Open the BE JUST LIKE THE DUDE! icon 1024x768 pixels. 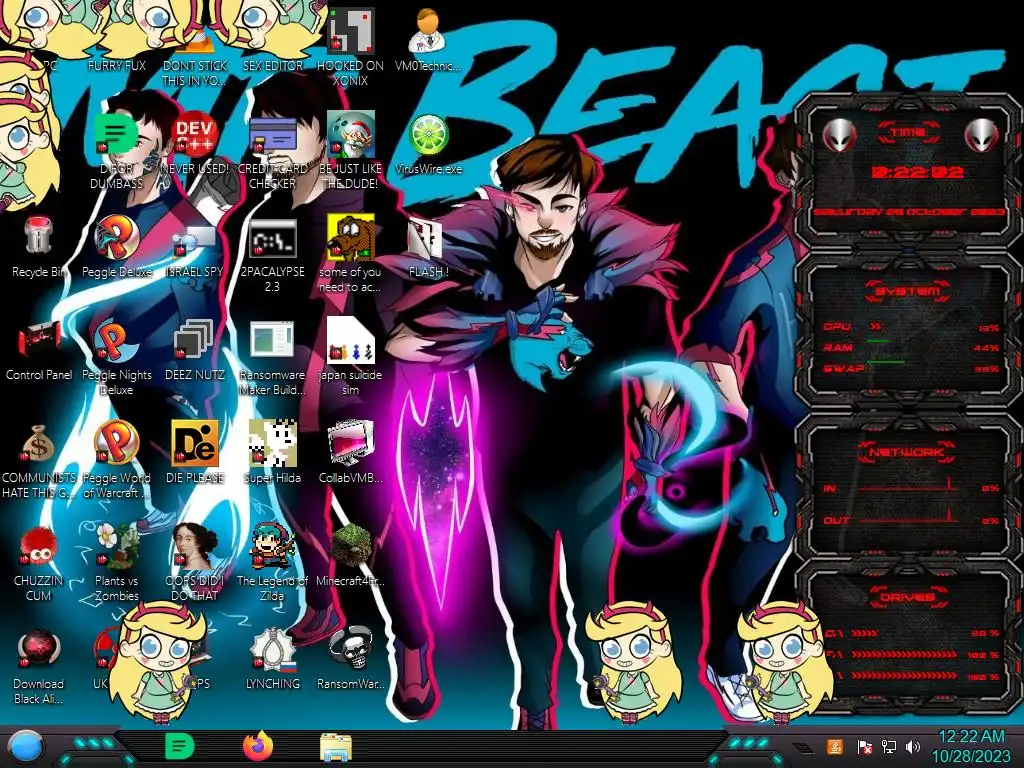[x=351, y=134]
